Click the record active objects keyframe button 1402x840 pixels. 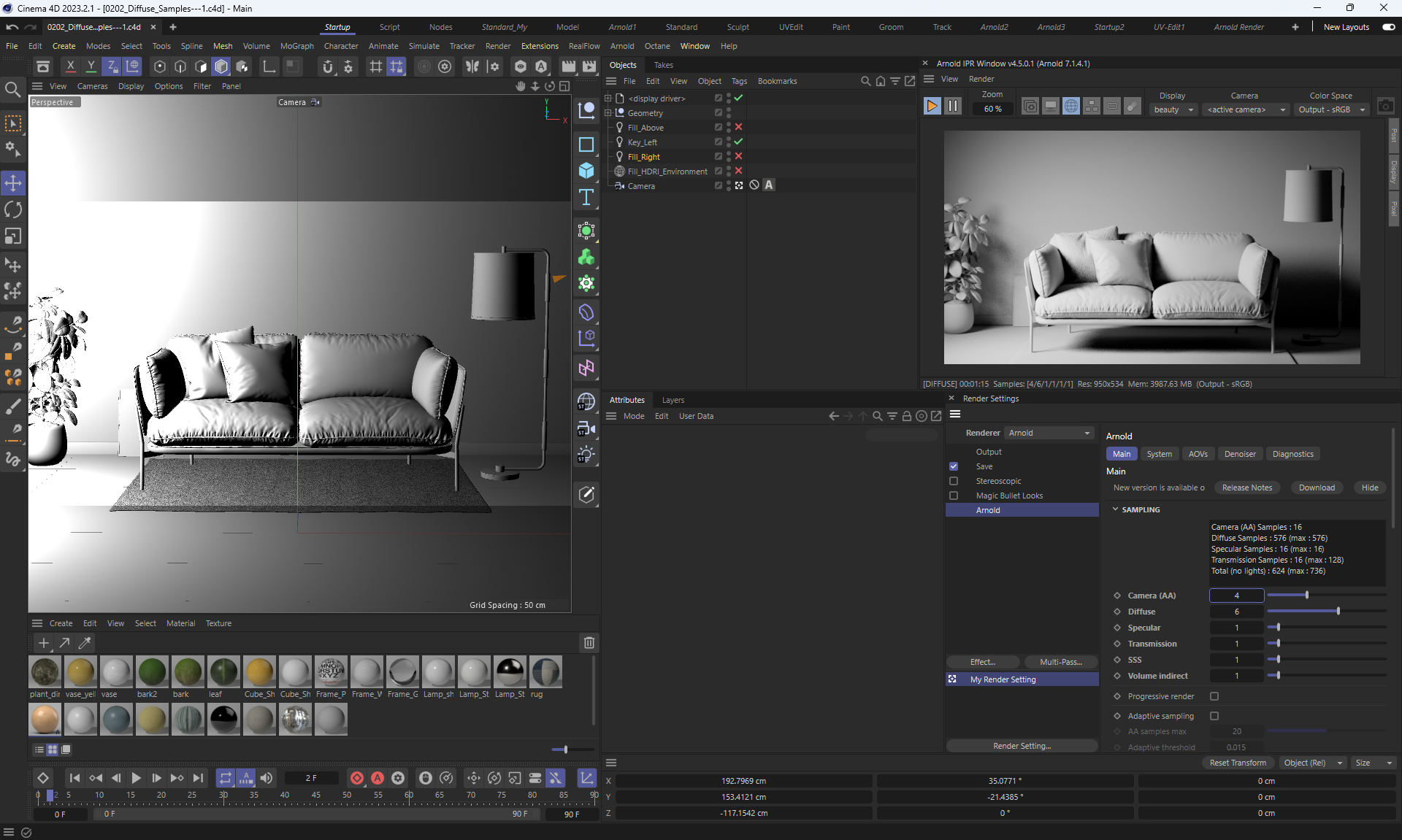point(357,778)
